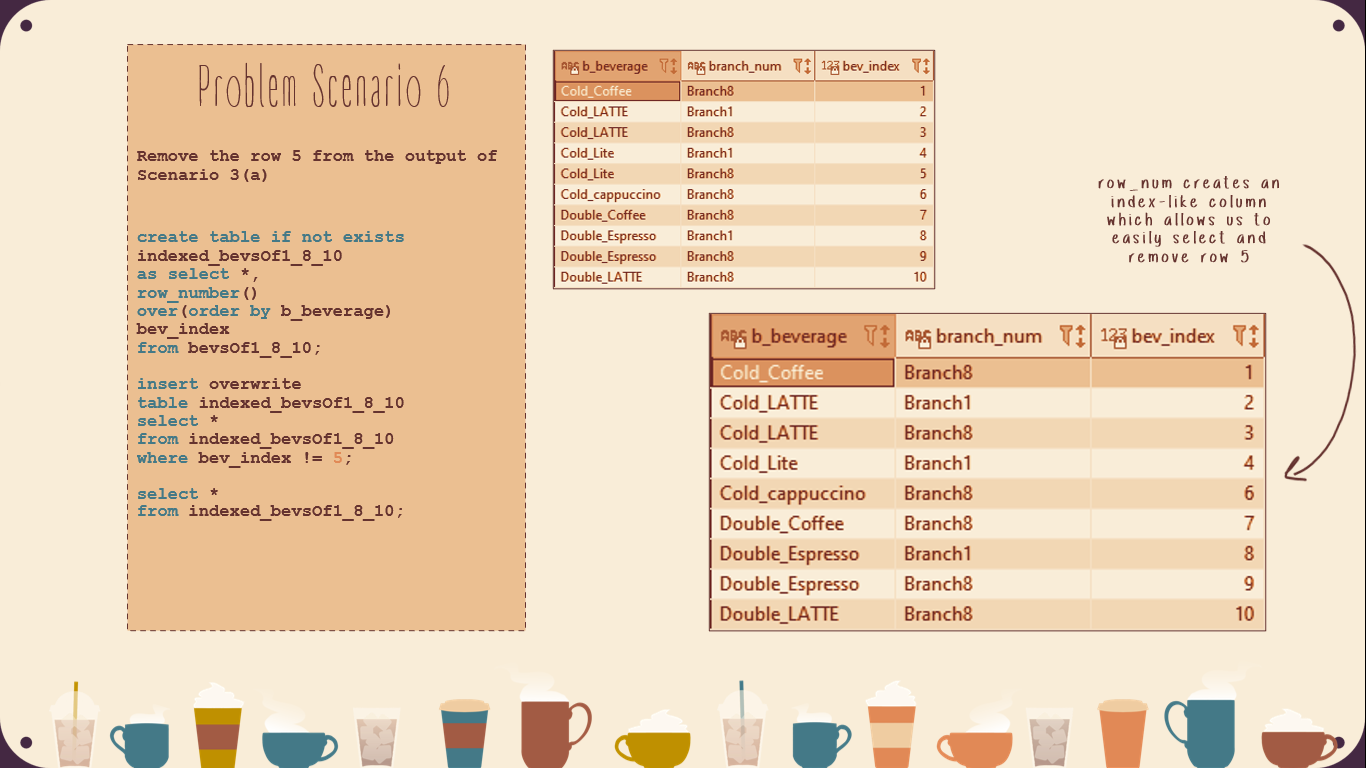Toggle sort order on the bev_index column
The height and width of the screenshot is (768, 1366).
pyautogui.click(x=925, y=65)
